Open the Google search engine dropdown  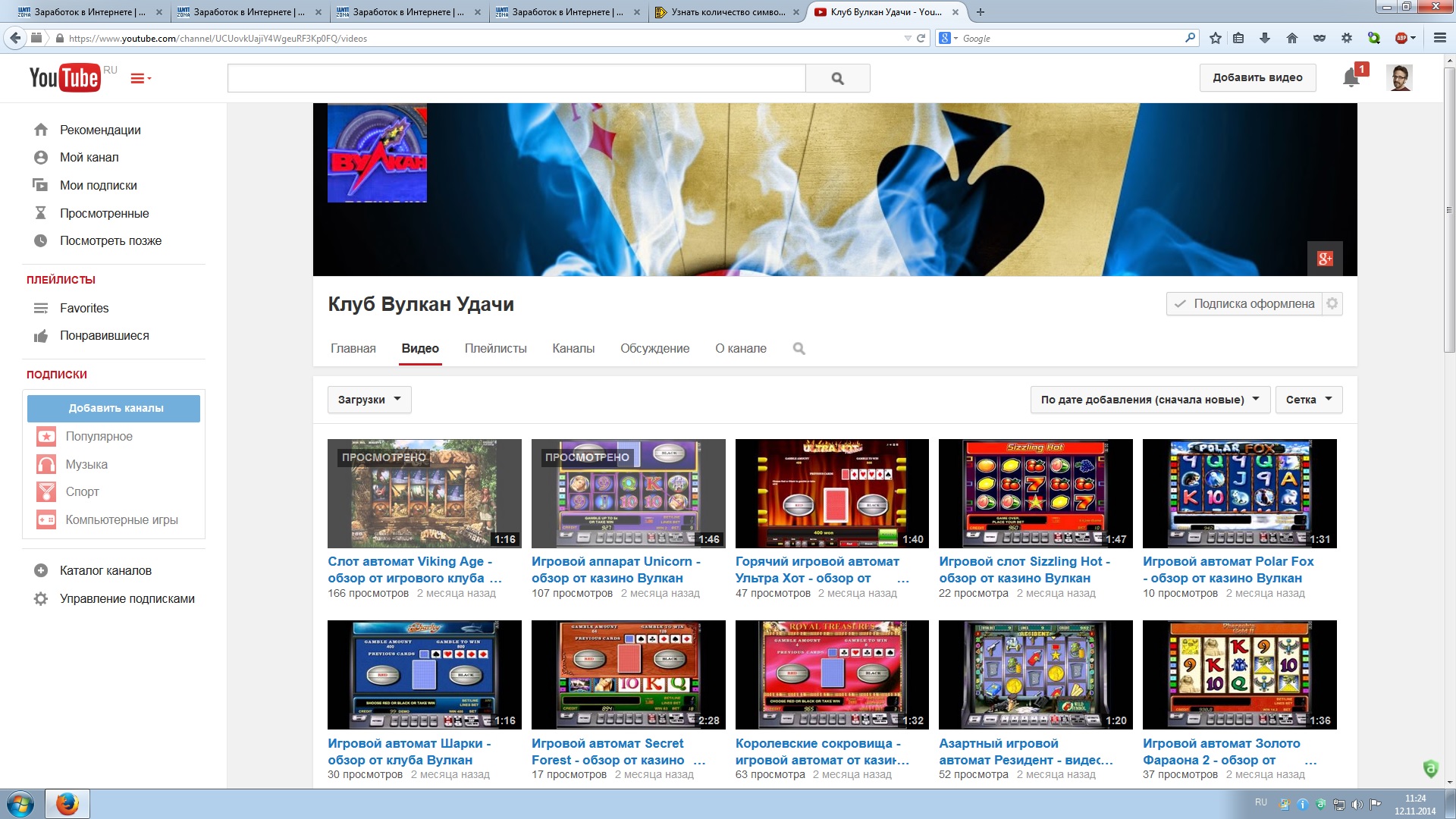[948, 38]
